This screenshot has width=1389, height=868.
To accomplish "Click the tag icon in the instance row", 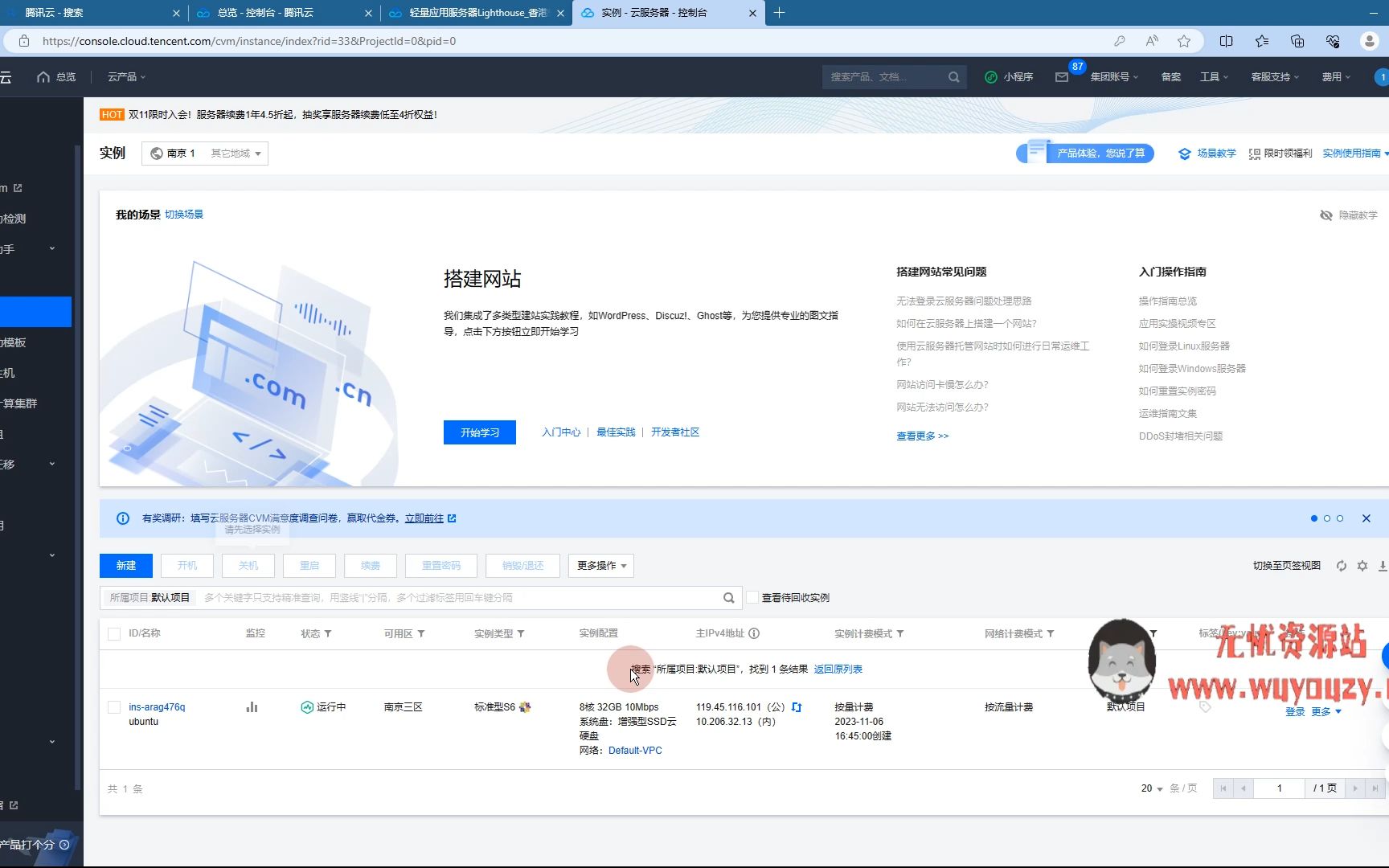I will pyautogui.click(x=1205, y=707).
